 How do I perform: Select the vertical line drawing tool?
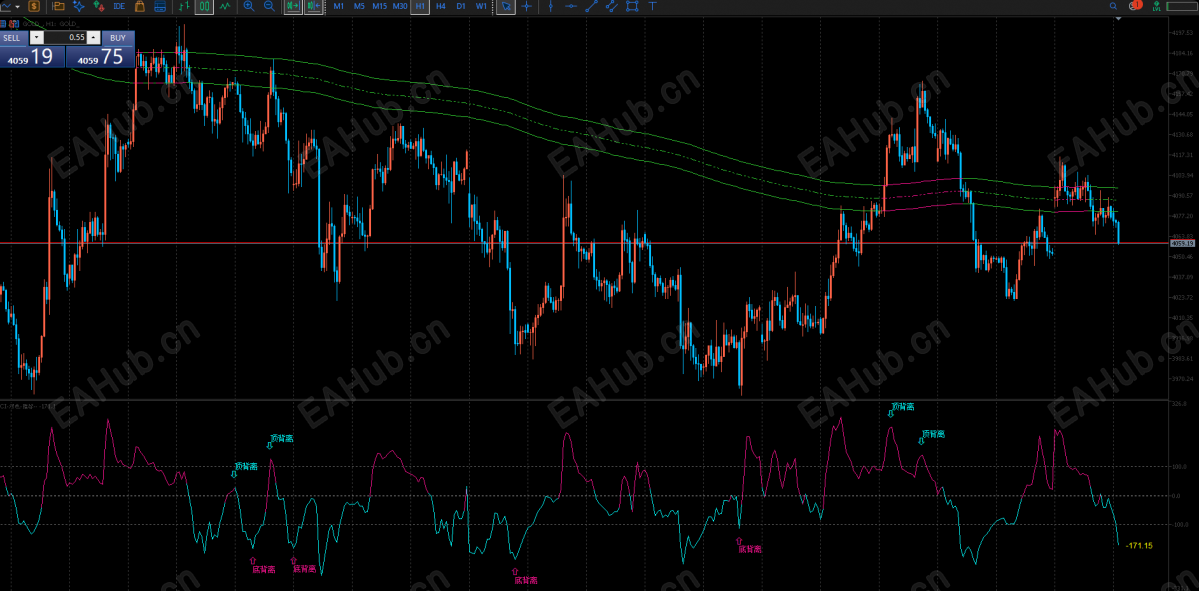(x=551, y=6)
